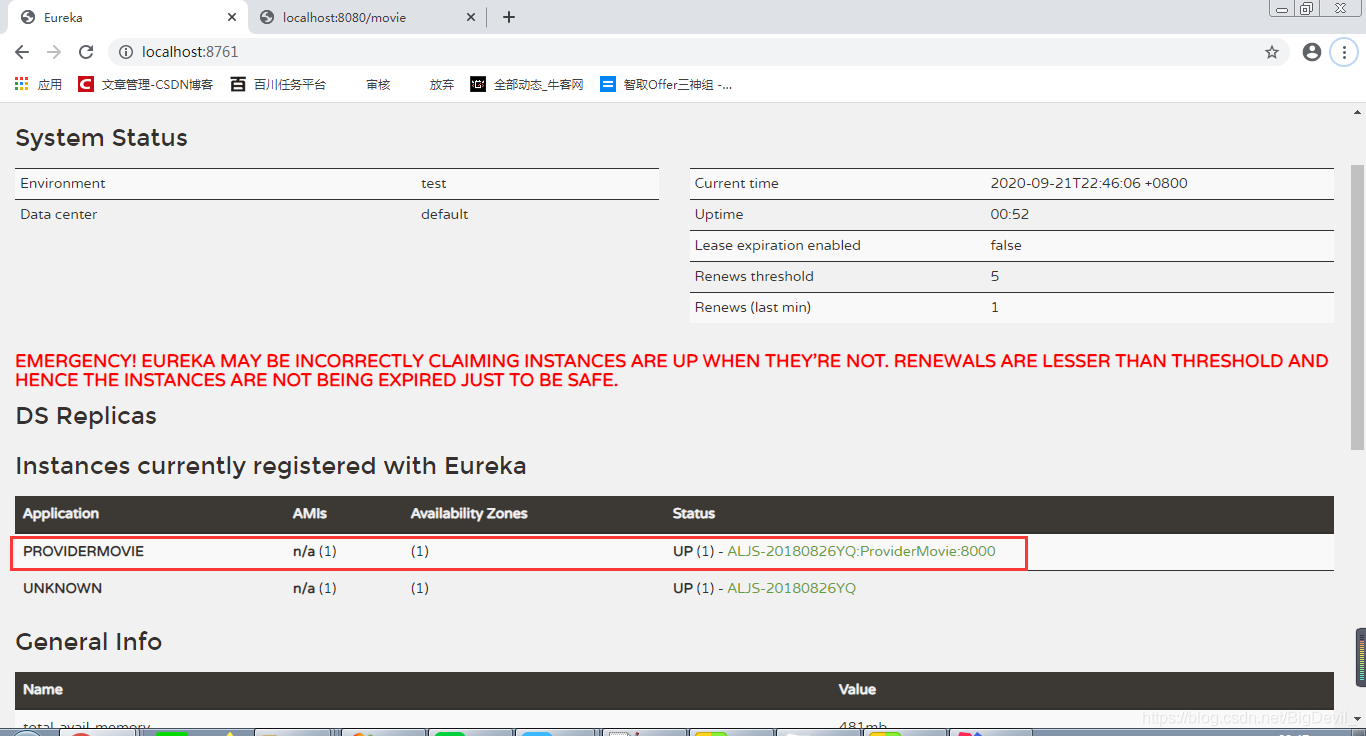
Task: Click the Value column header under General Info
Action: pos(857,690)
